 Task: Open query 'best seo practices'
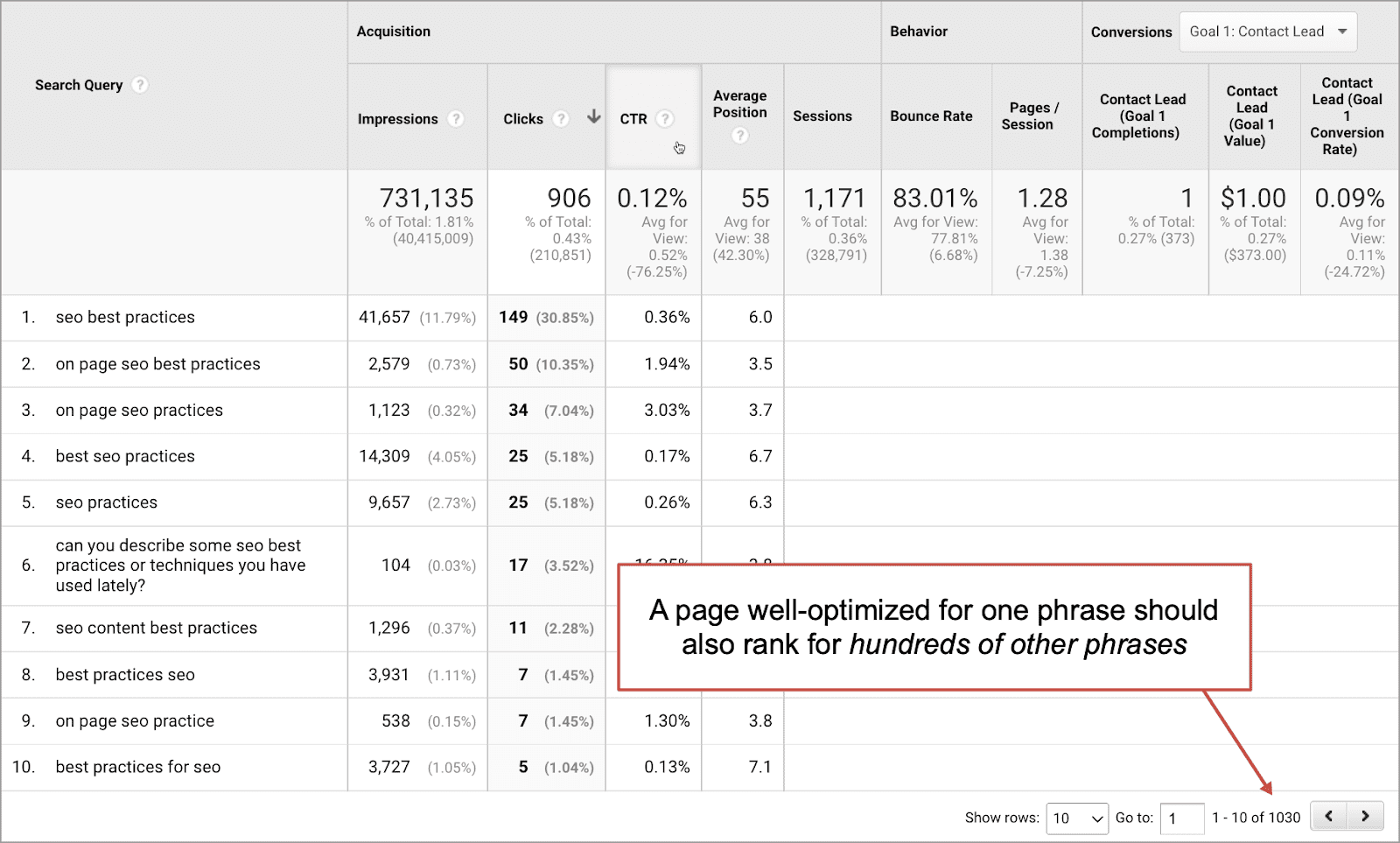(125, 456)
